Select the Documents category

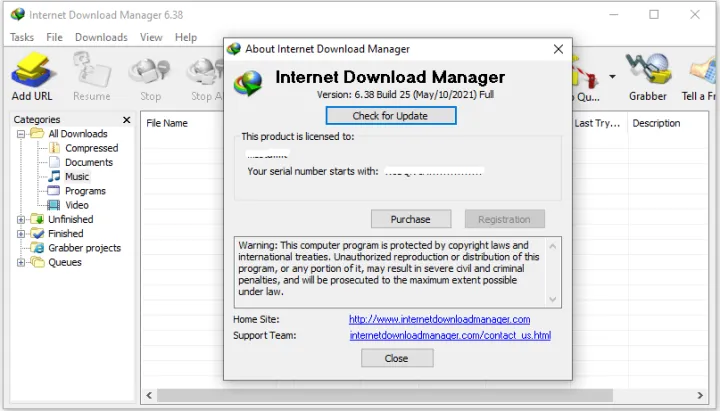[89, 162]
